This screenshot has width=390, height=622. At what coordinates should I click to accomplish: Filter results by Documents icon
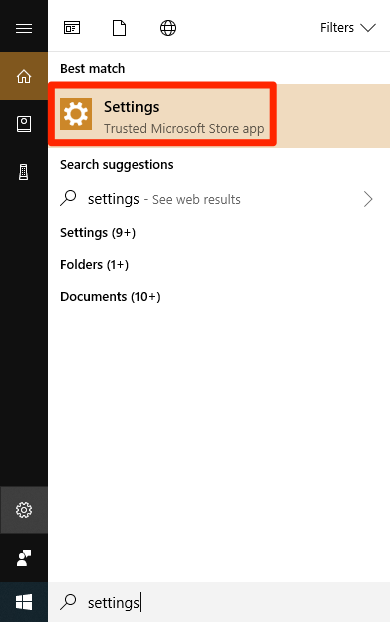pyautogui.click(x=119, y=28)
